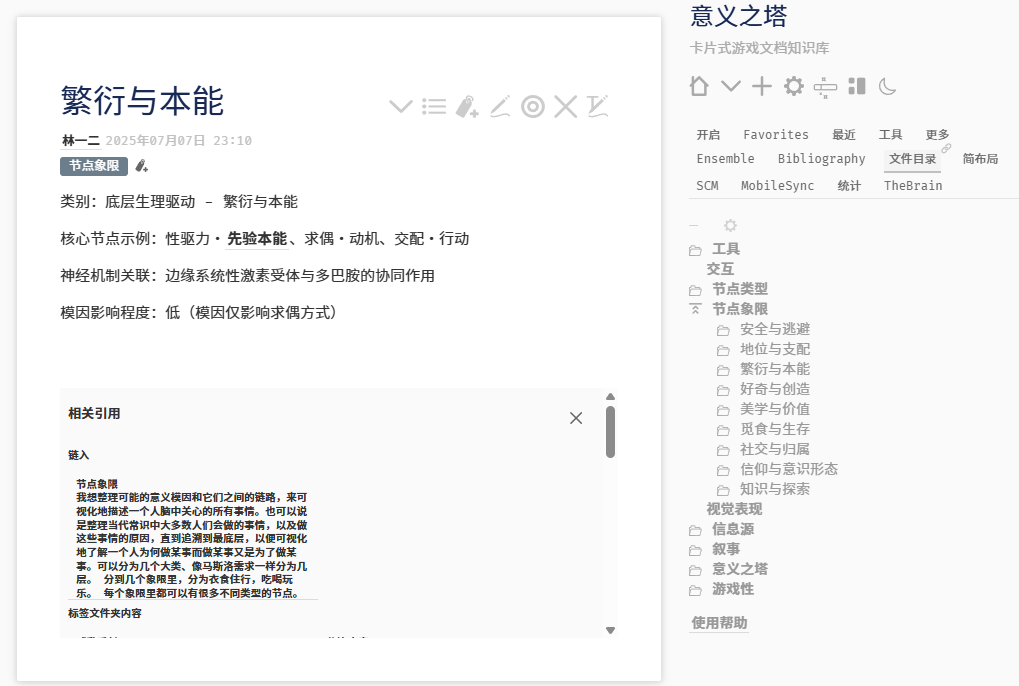Open the 视觉表现 item in the tree
Viewport: 1019px width, 686px height.
click(734, 509)
